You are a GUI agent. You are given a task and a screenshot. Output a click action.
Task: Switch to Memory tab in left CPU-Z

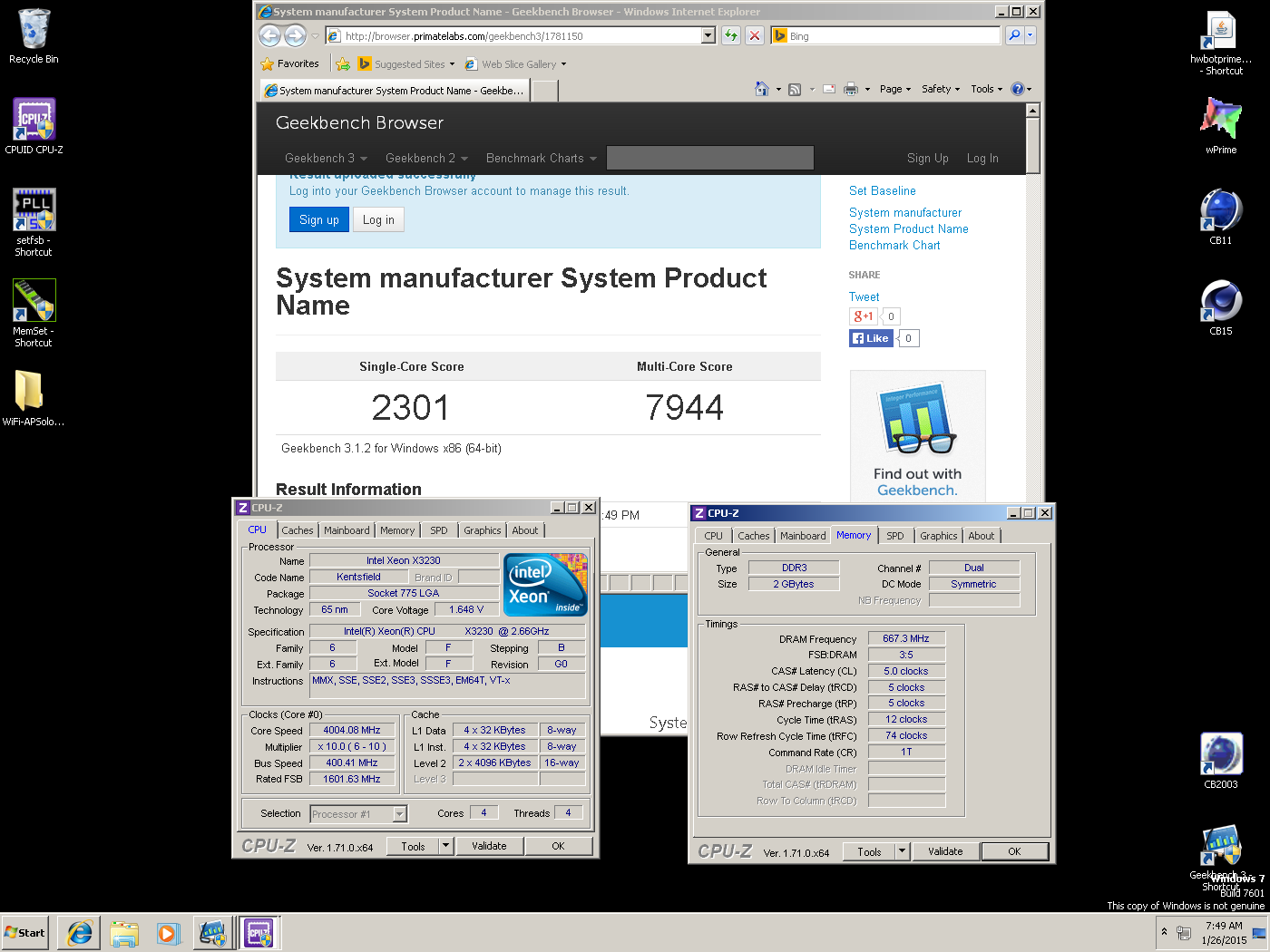pyautogui.click(x=397, y=530)
